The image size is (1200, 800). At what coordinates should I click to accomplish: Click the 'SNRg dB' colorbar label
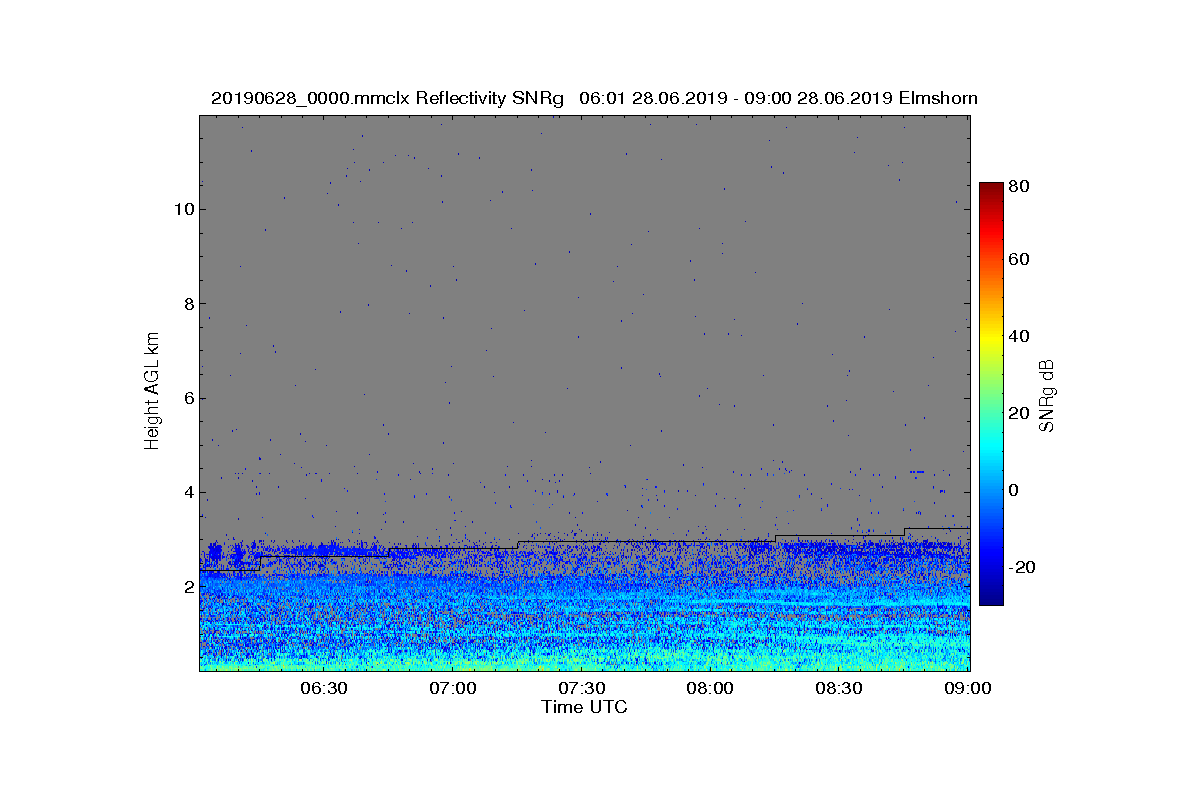1047,394
